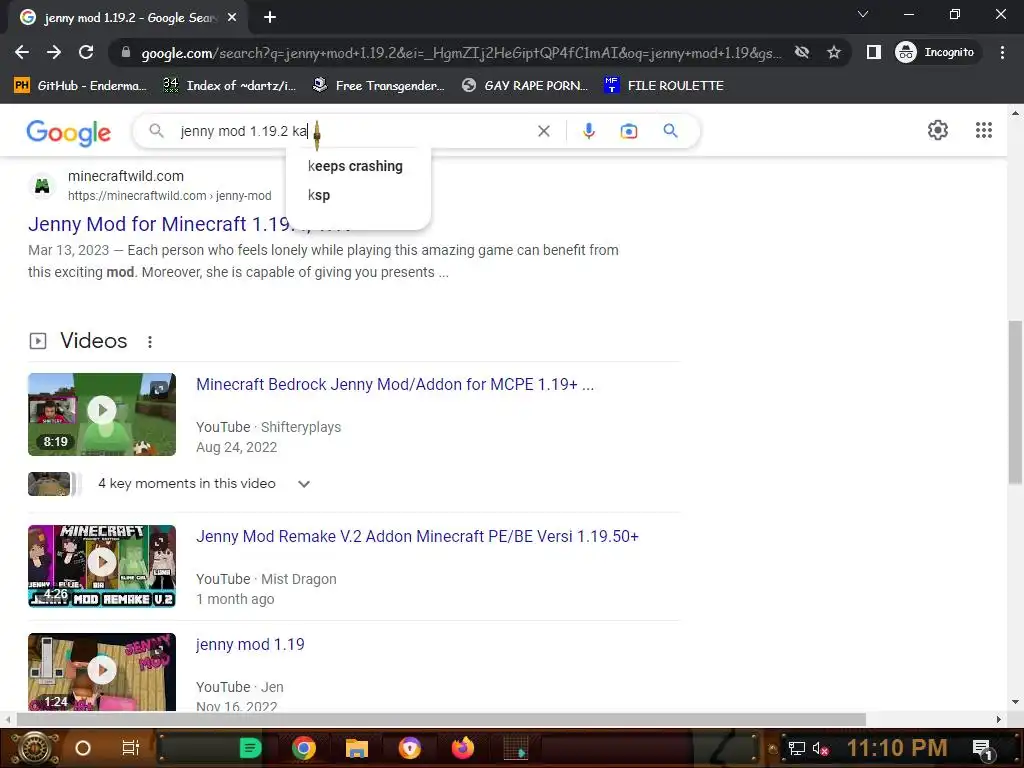Open the GitHub - Enderma... bookmark

click(80, 86)
